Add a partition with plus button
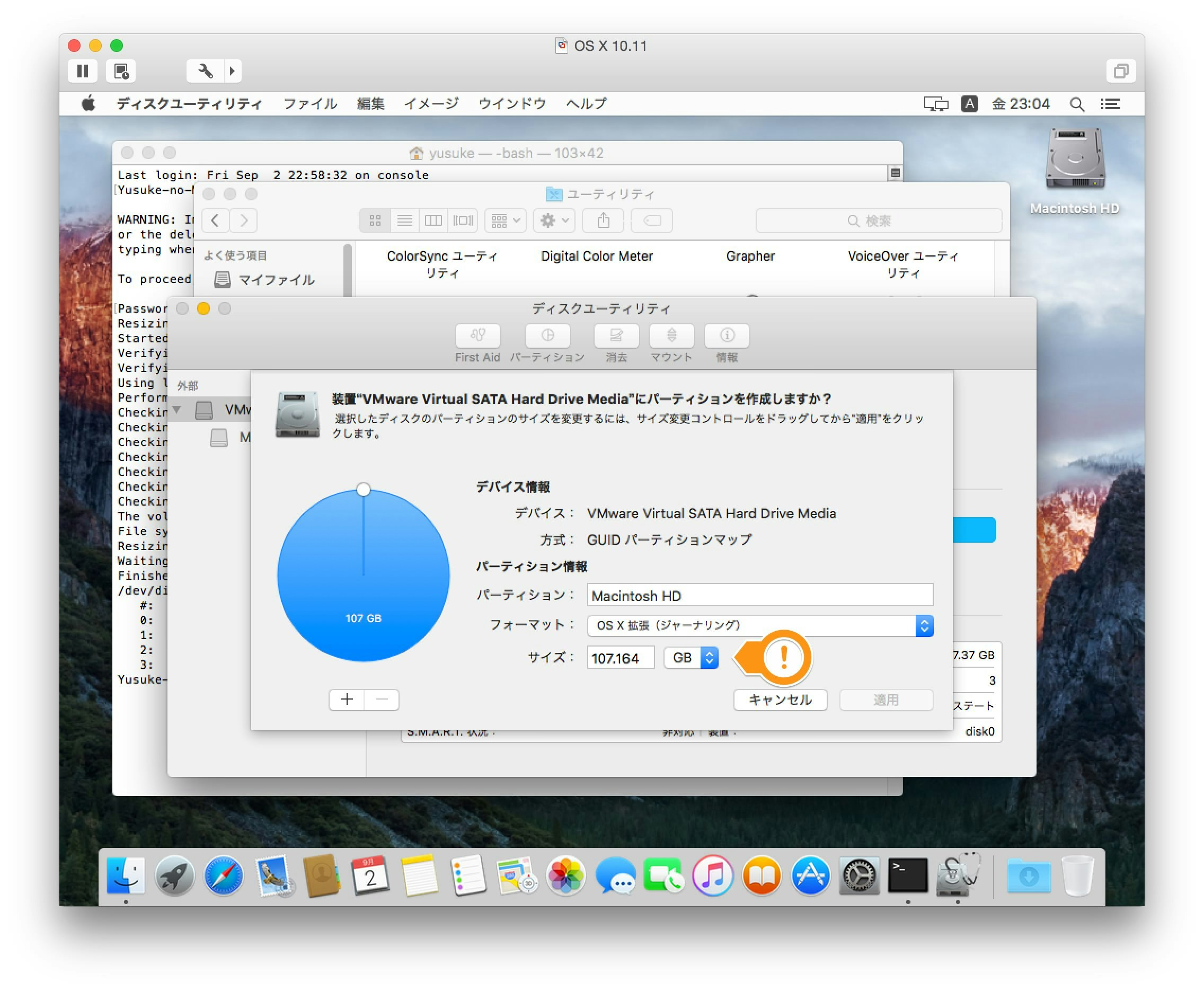The height and width of the screenshot is (991, 1204). [x=347, y=700]
